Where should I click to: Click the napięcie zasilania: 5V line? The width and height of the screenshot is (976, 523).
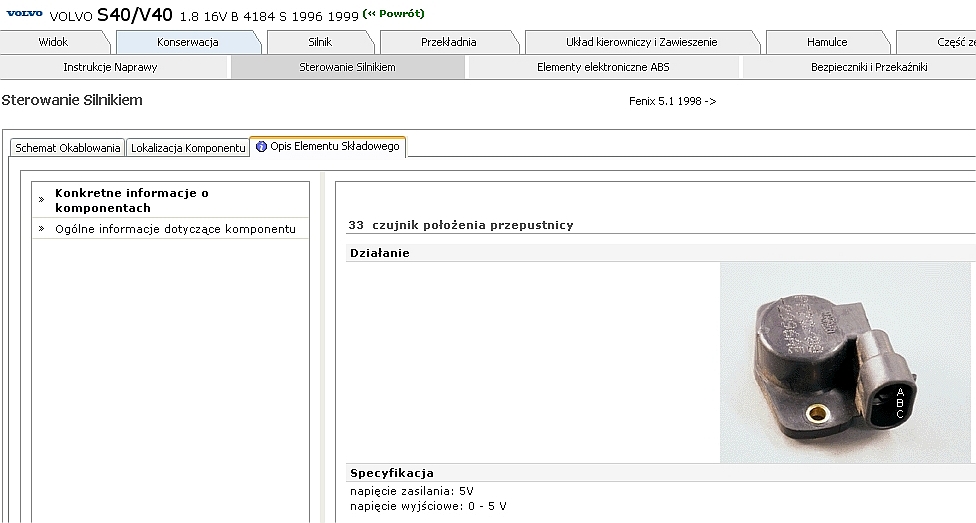pos(411,491)
